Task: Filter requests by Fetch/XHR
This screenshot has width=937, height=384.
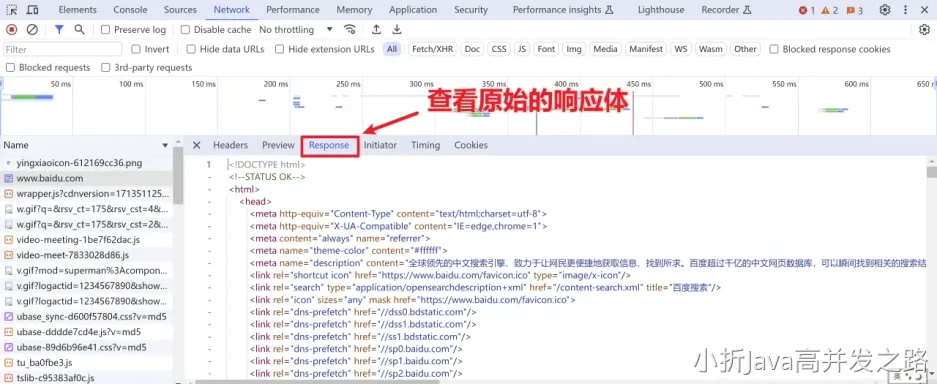Action: pyautogui.click(x=432, y=49)
